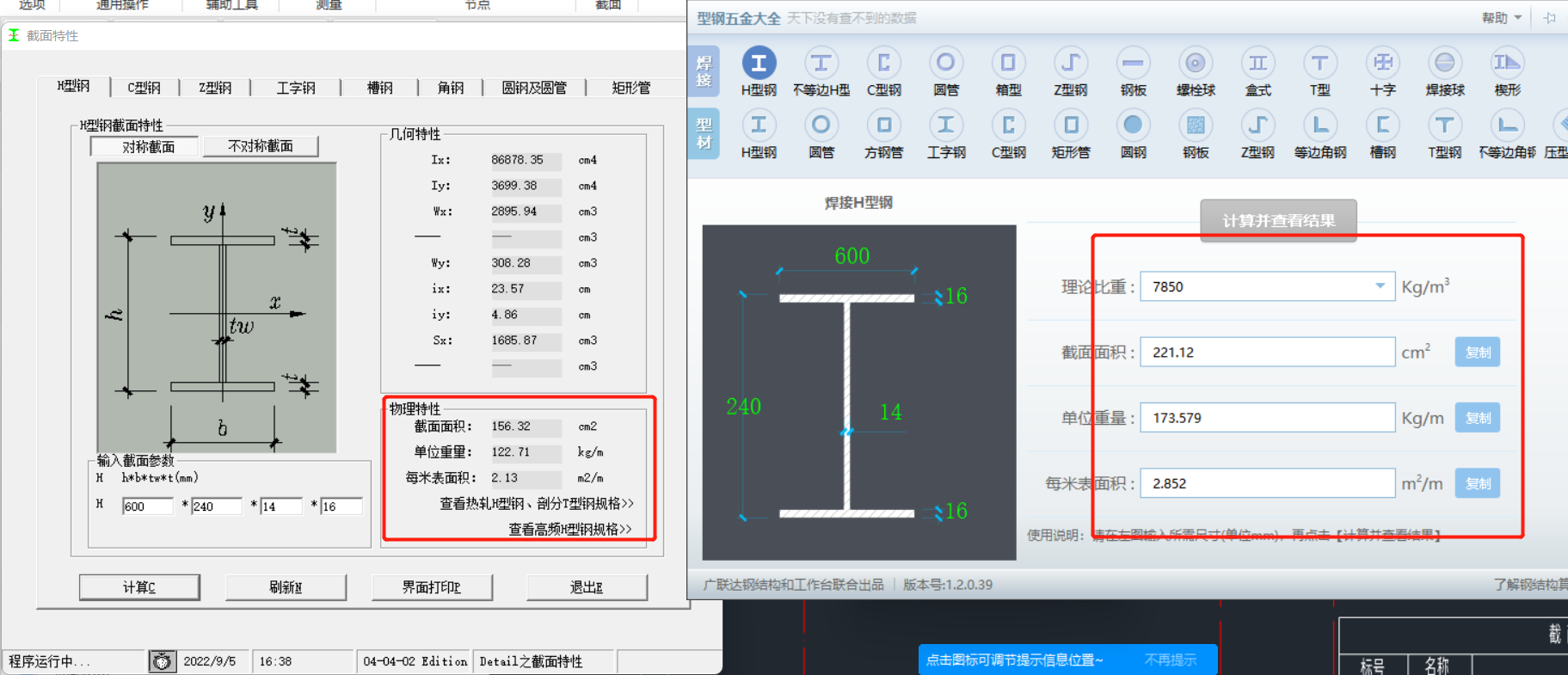
Task: Select 钢板 icon in 型材 row
Action: tap(1195, 126)
